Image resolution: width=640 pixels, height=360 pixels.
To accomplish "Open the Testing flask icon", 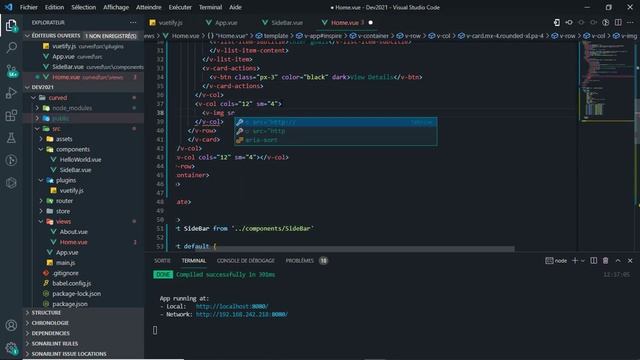I will coord(11,138).
